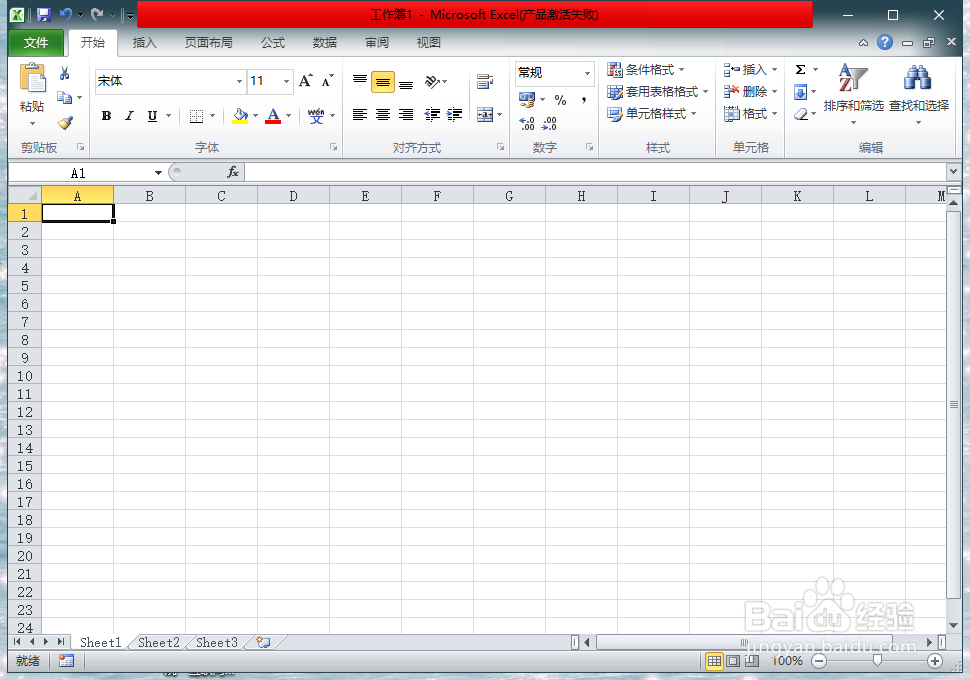This screenshot has height=680, width=970.
Task: Switch to Page Break Preview
Action: tap(752, 661)
